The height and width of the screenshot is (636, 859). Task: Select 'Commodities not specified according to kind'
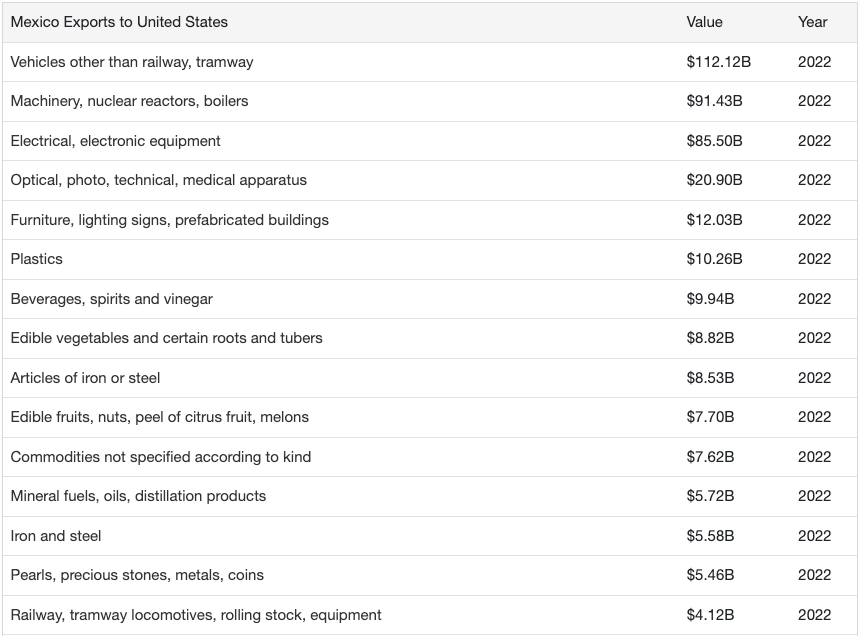click(161, 457)
